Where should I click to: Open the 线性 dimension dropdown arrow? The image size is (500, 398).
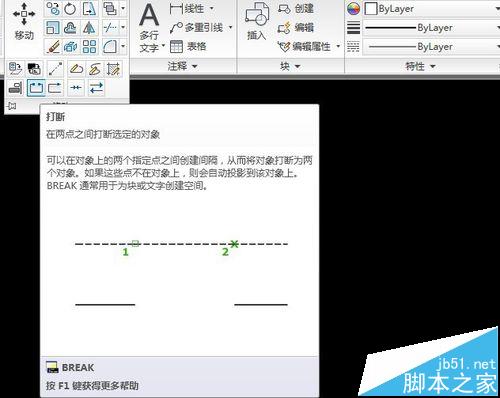tap(212, 8)
